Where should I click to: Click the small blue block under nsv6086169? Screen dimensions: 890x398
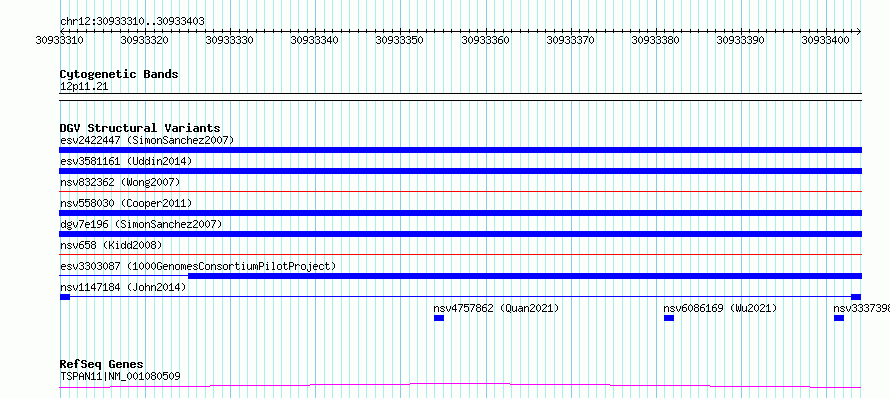click(x=669, y=318)
